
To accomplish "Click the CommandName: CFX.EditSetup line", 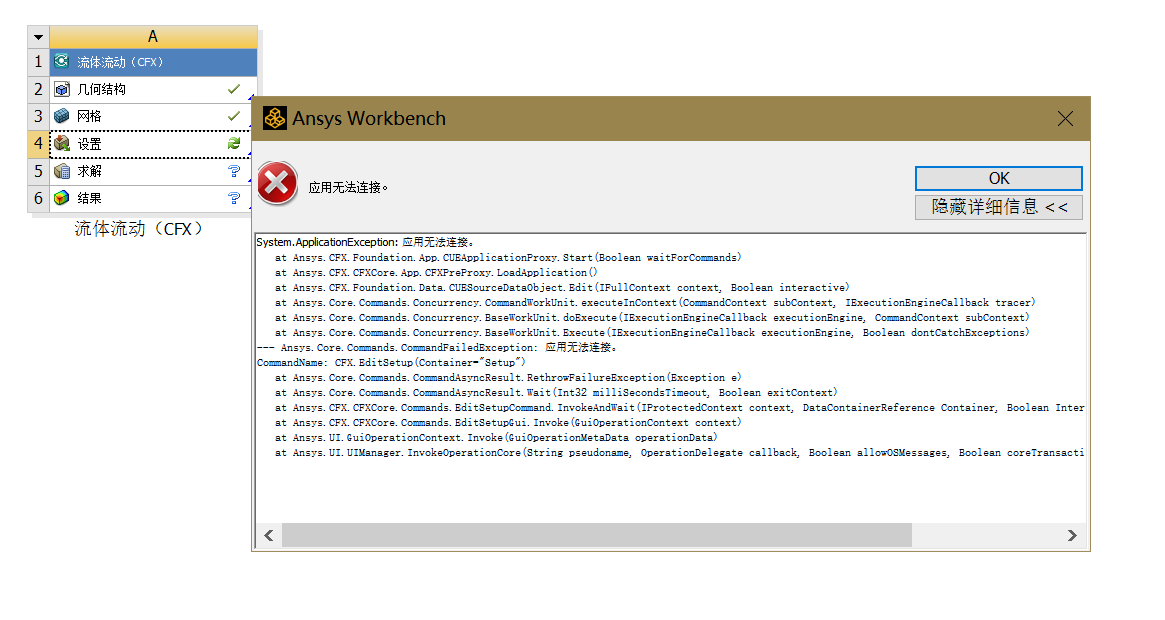I will point(391,363).
